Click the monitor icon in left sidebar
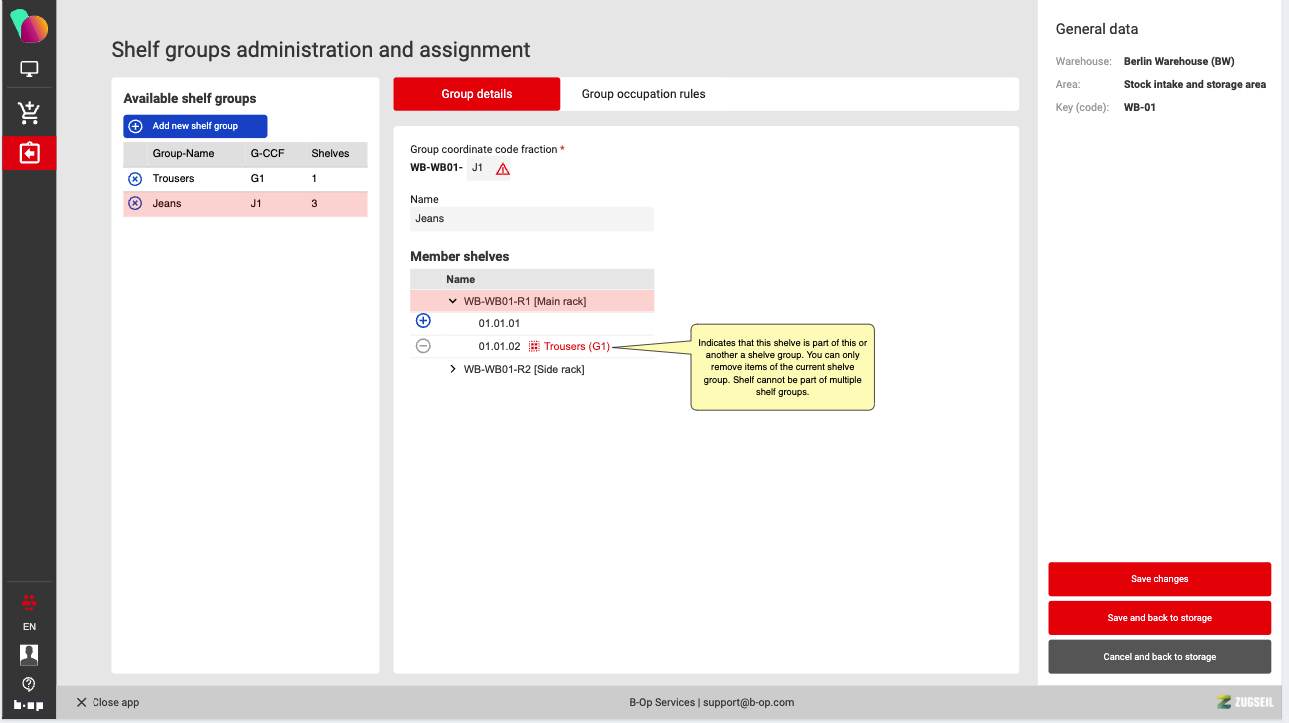This screenshot has width=1289, height=723. [29, 70]
